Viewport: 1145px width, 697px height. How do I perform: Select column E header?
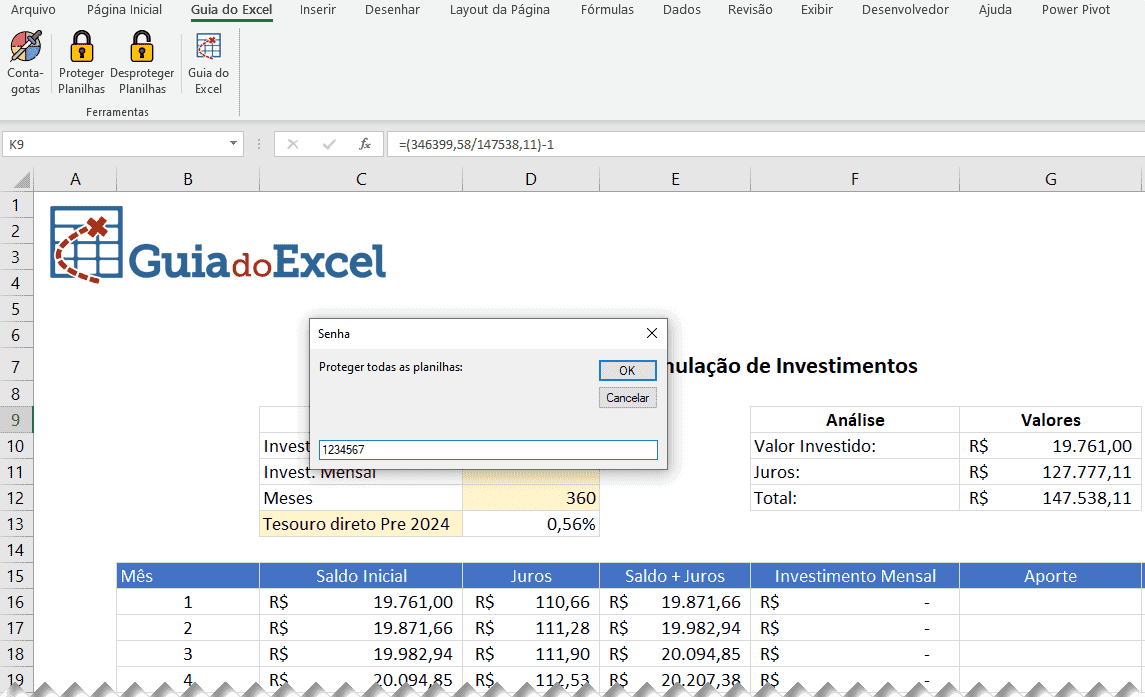click(x=675, y=180)
